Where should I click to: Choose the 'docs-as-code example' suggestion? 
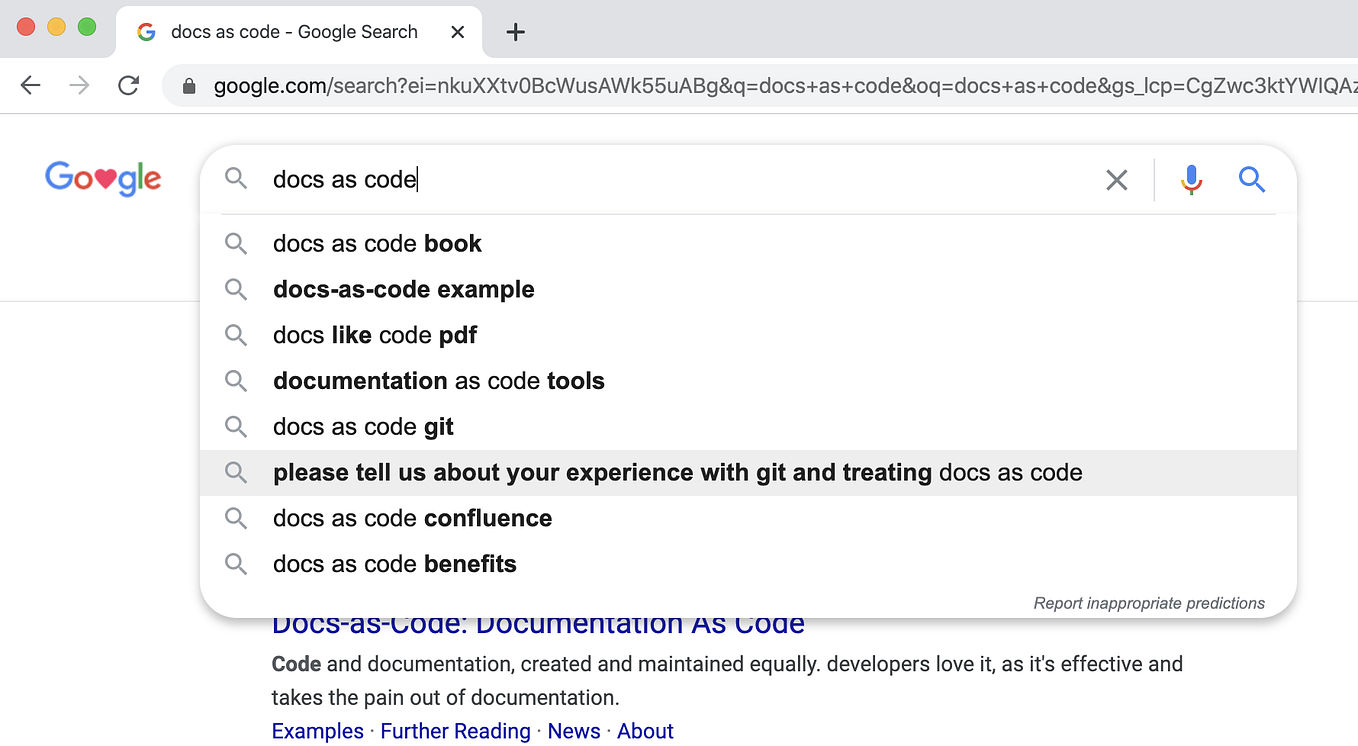[x=403, y=289]
